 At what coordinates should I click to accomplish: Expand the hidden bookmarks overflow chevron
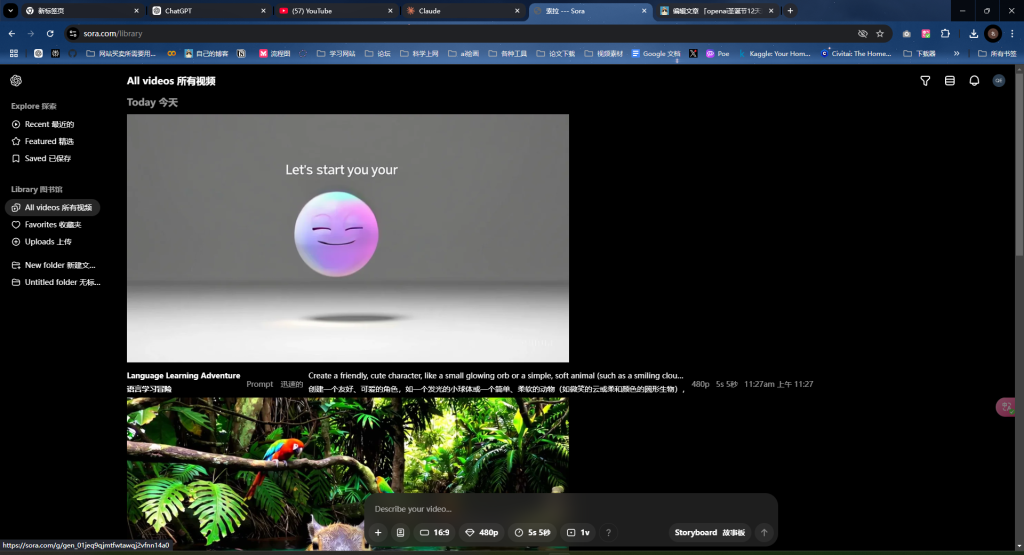click(x=957, y=53)
